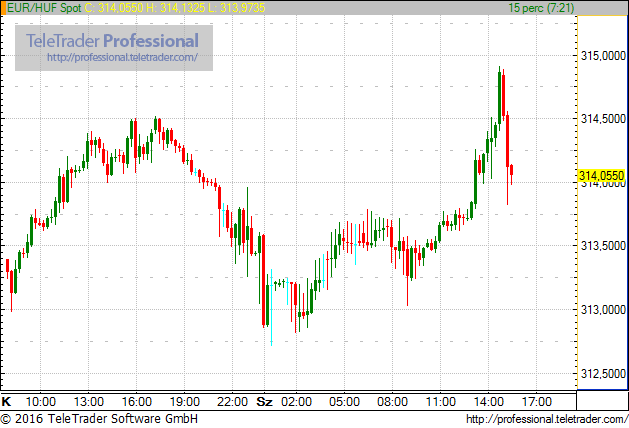Click the 312,5000 price axis label
This screenshot has height=428, width=629.
pos(603,373)
